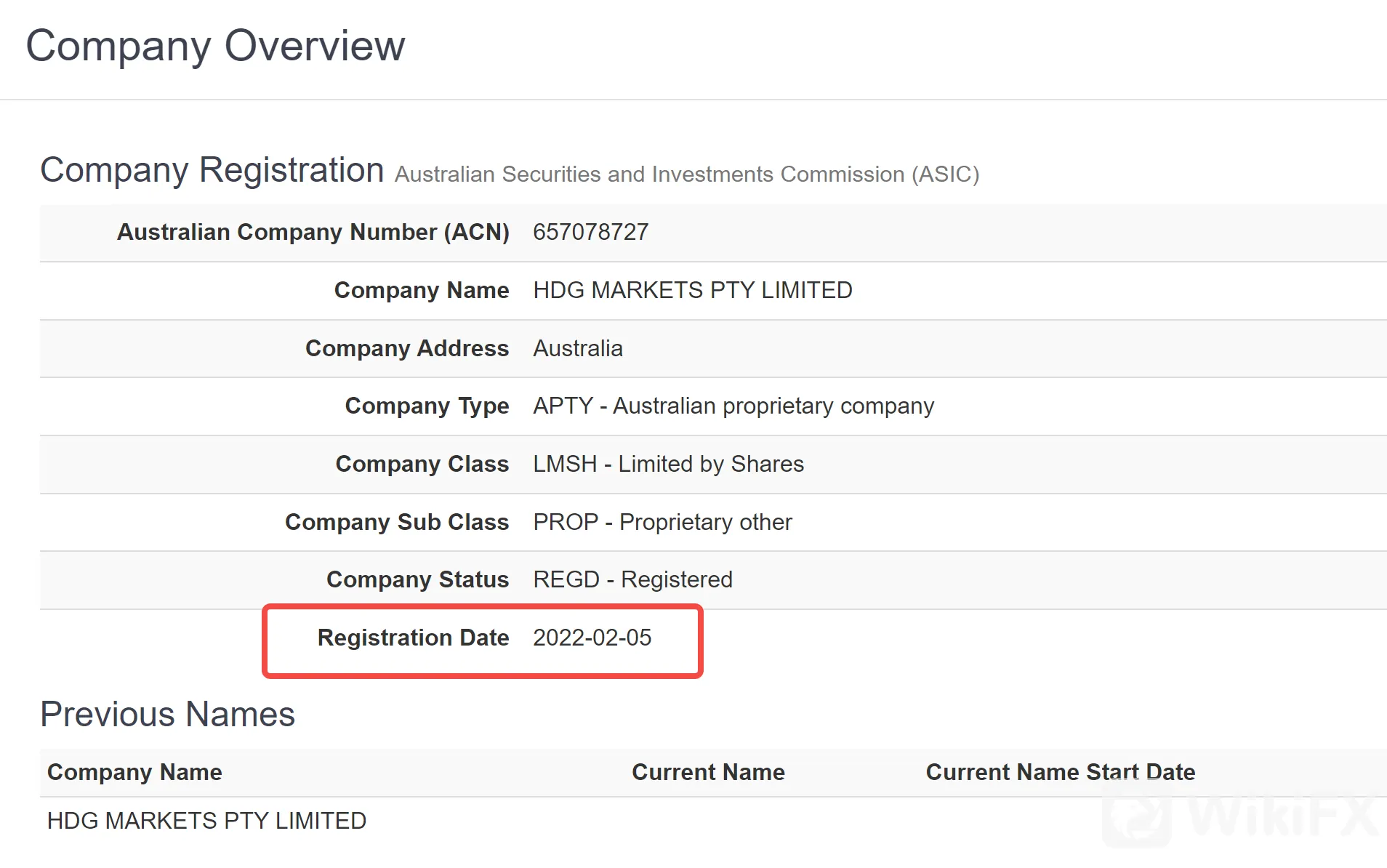Image resolution: width=1387 pixels, height=868 pixels.
Task: Click the Company Name label in registration table
Action: pyautogui.click(x=422, y=290)
